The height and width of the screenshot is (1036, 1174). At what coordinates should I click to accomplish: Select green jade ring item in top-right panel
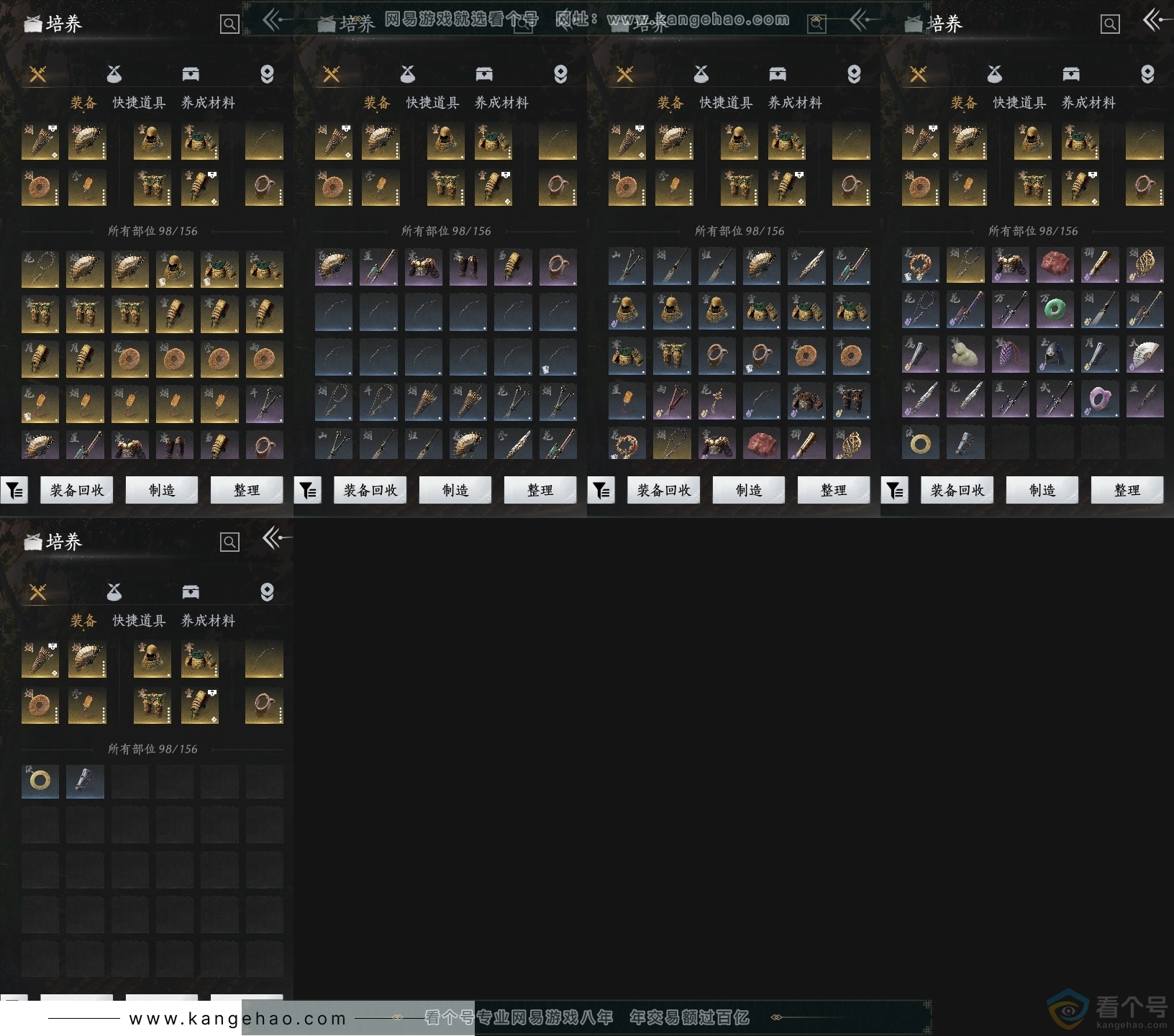point(1055,309)
